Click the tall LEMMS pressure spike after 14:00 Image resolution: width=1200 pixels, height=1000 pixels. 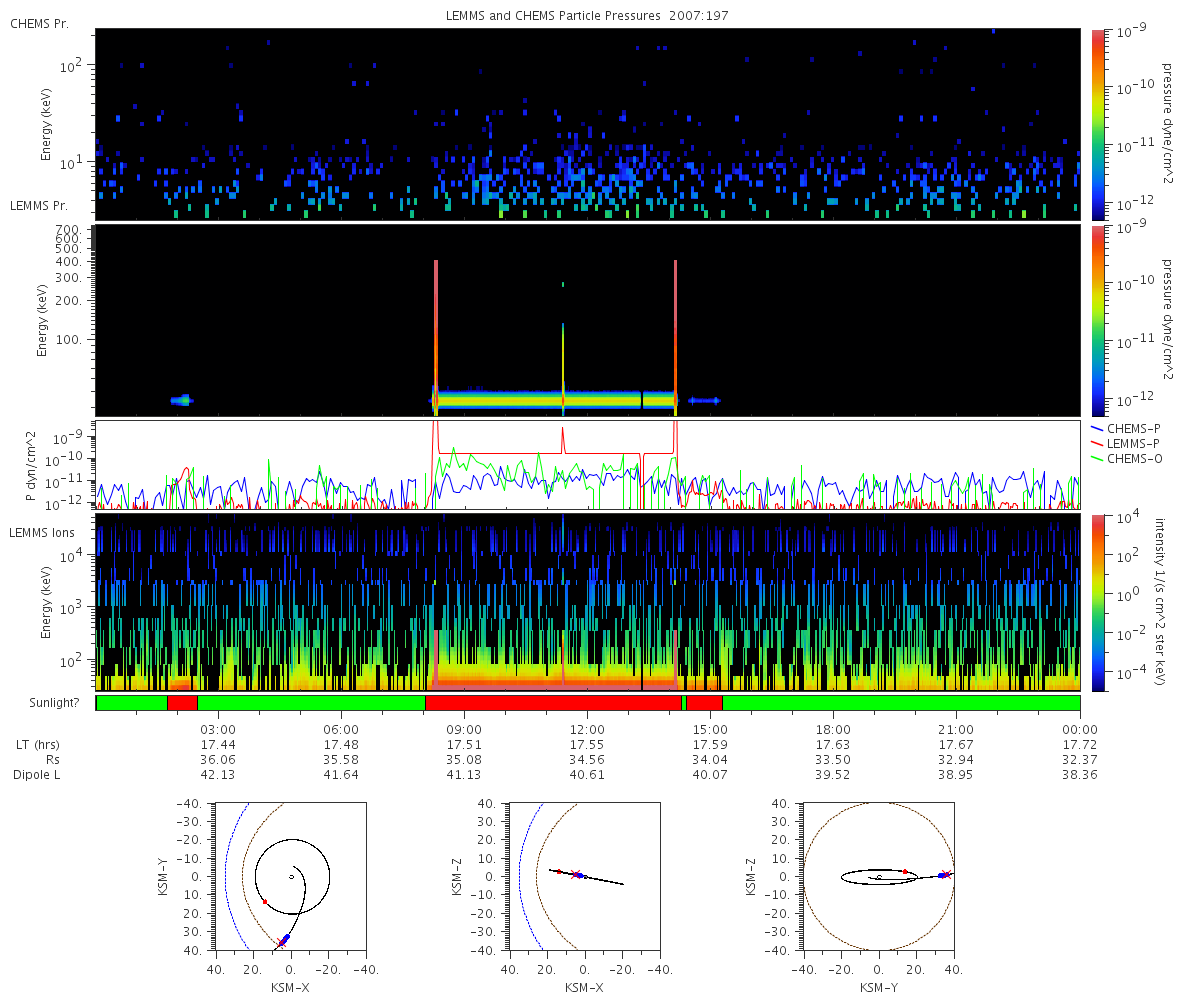[x=676, y=338]
